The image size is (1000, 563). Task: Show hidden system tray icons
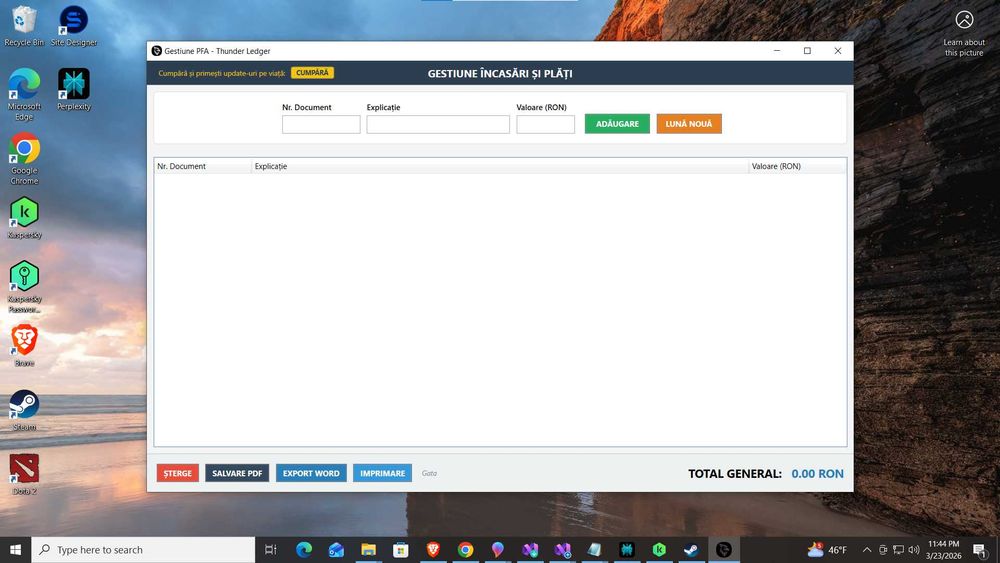867,550
